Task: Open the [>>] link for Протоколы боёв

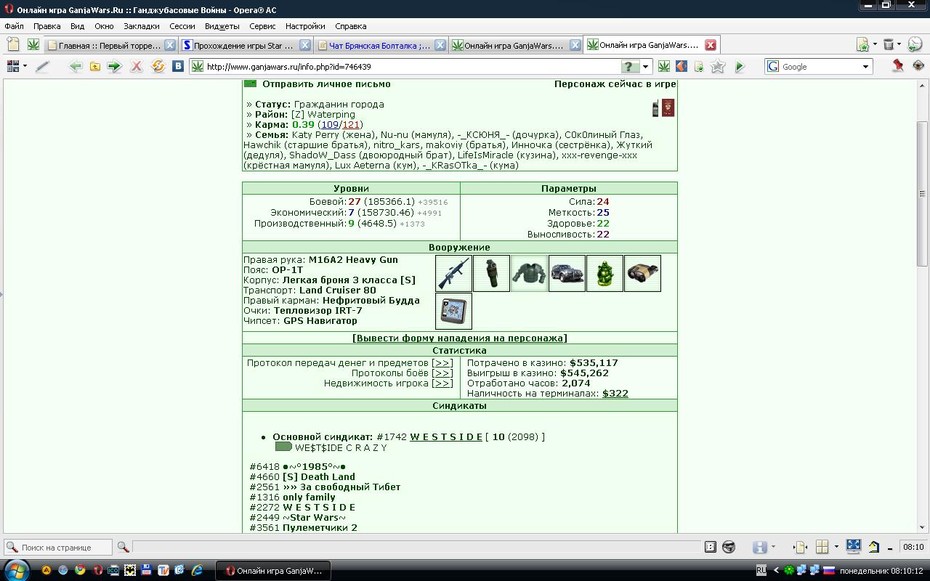Action: coord(442,373)
